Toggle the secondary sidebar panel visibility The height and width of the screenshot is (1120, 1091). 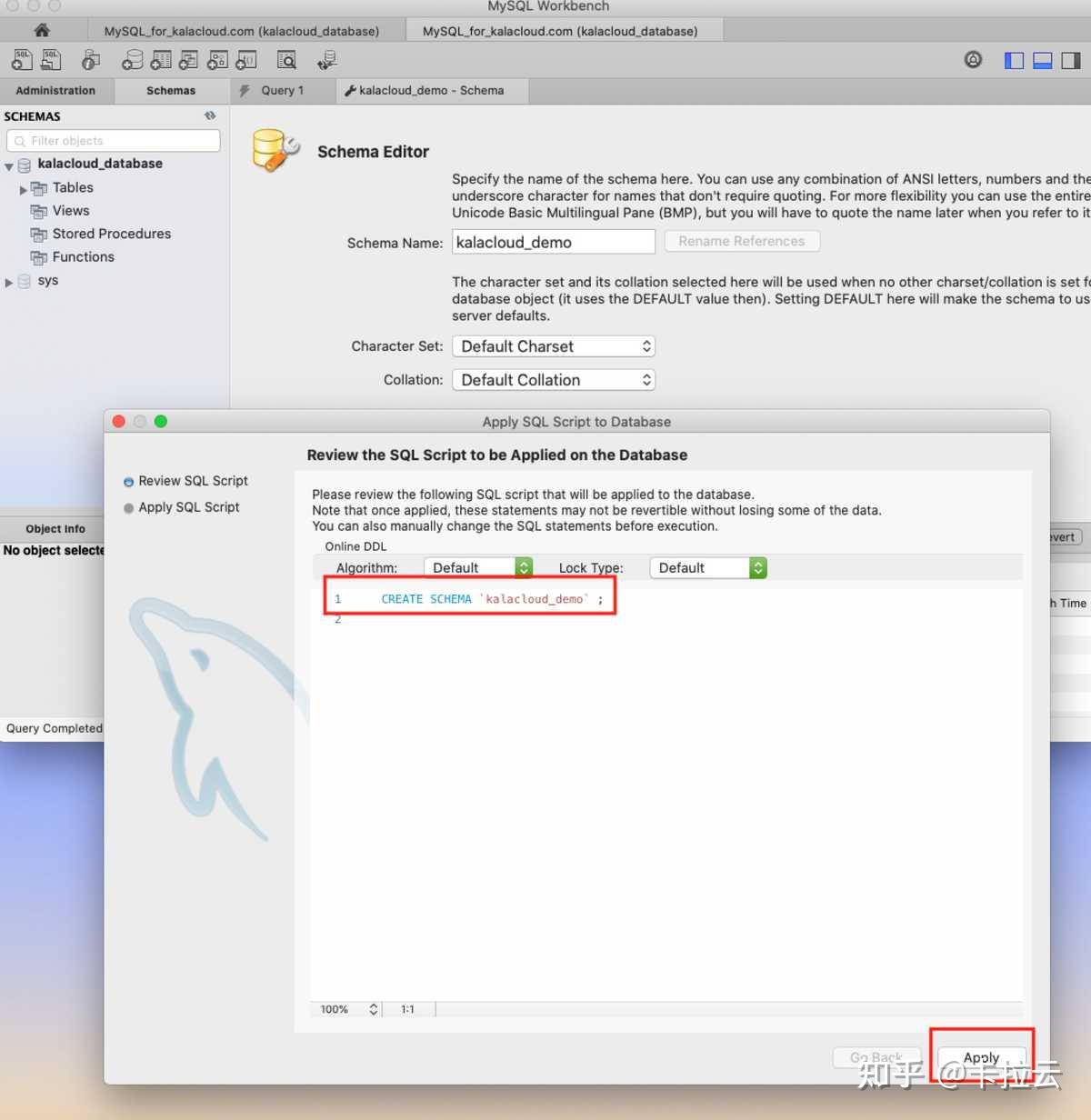click(x=1069, y=59)
